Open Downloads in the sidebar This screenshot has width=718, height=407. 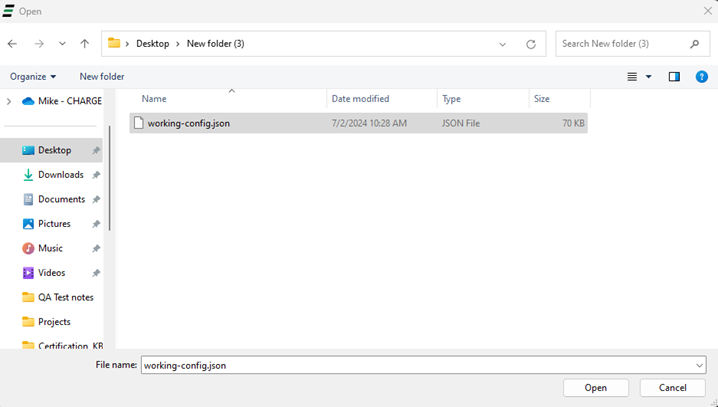60,175
